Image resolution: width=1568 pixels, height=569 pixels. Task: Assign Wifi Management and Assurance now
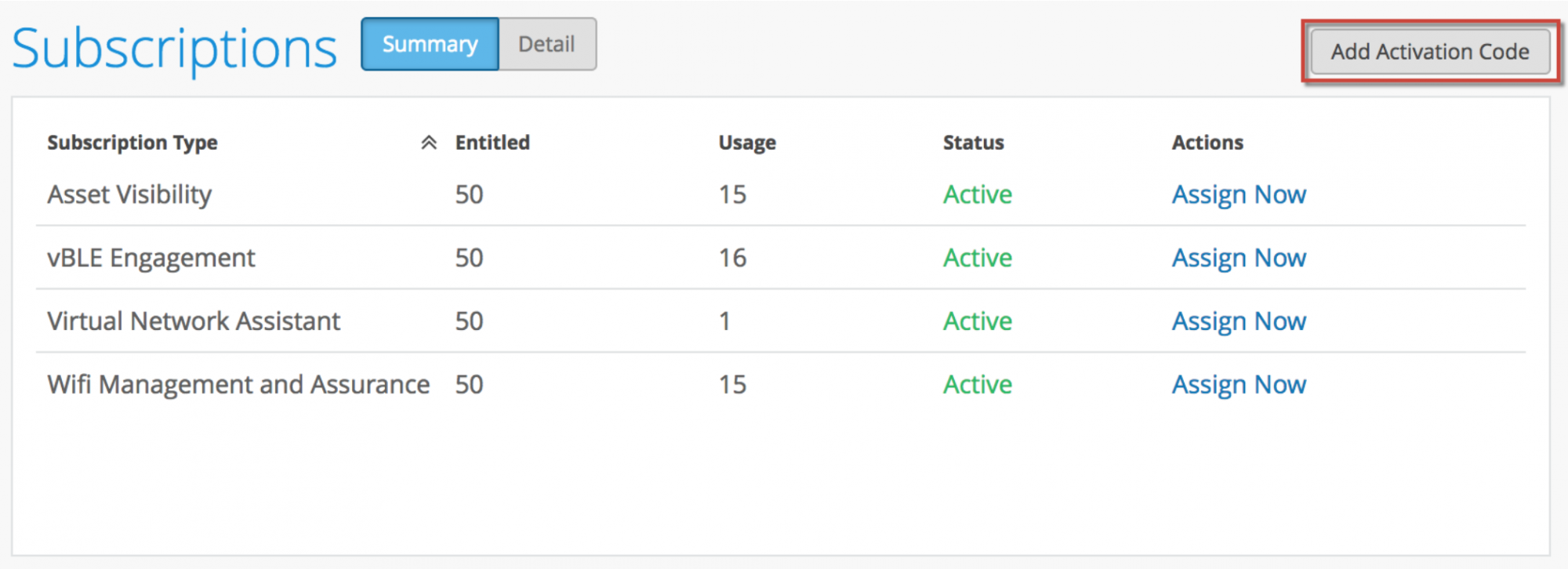coord(1239,385)
